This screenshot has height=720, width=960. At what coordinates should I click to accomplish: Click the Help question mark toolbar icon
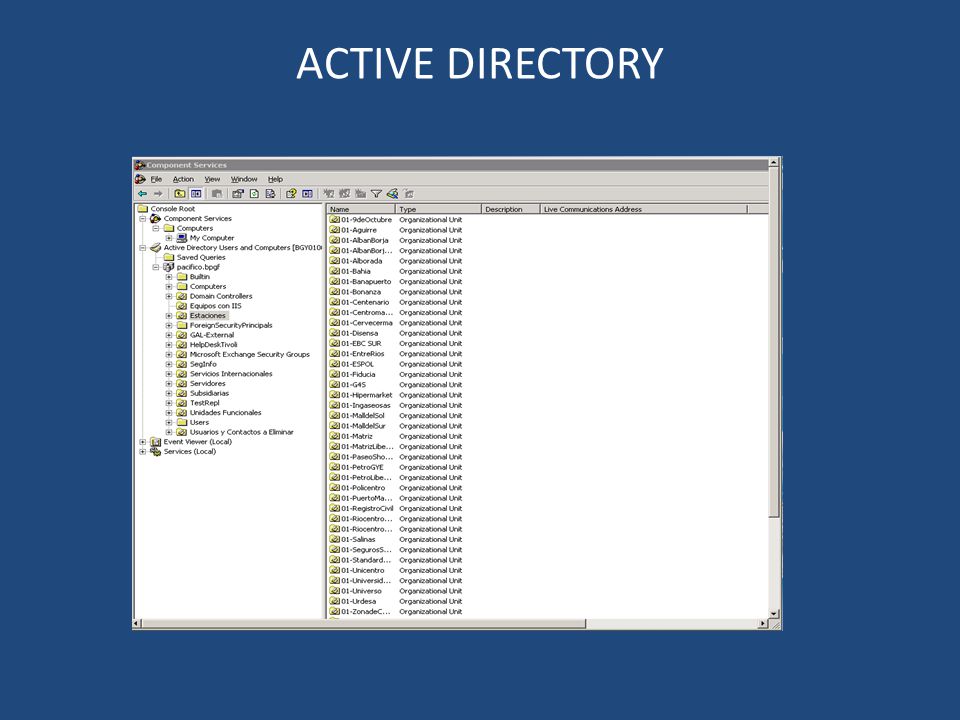(291, 193)
